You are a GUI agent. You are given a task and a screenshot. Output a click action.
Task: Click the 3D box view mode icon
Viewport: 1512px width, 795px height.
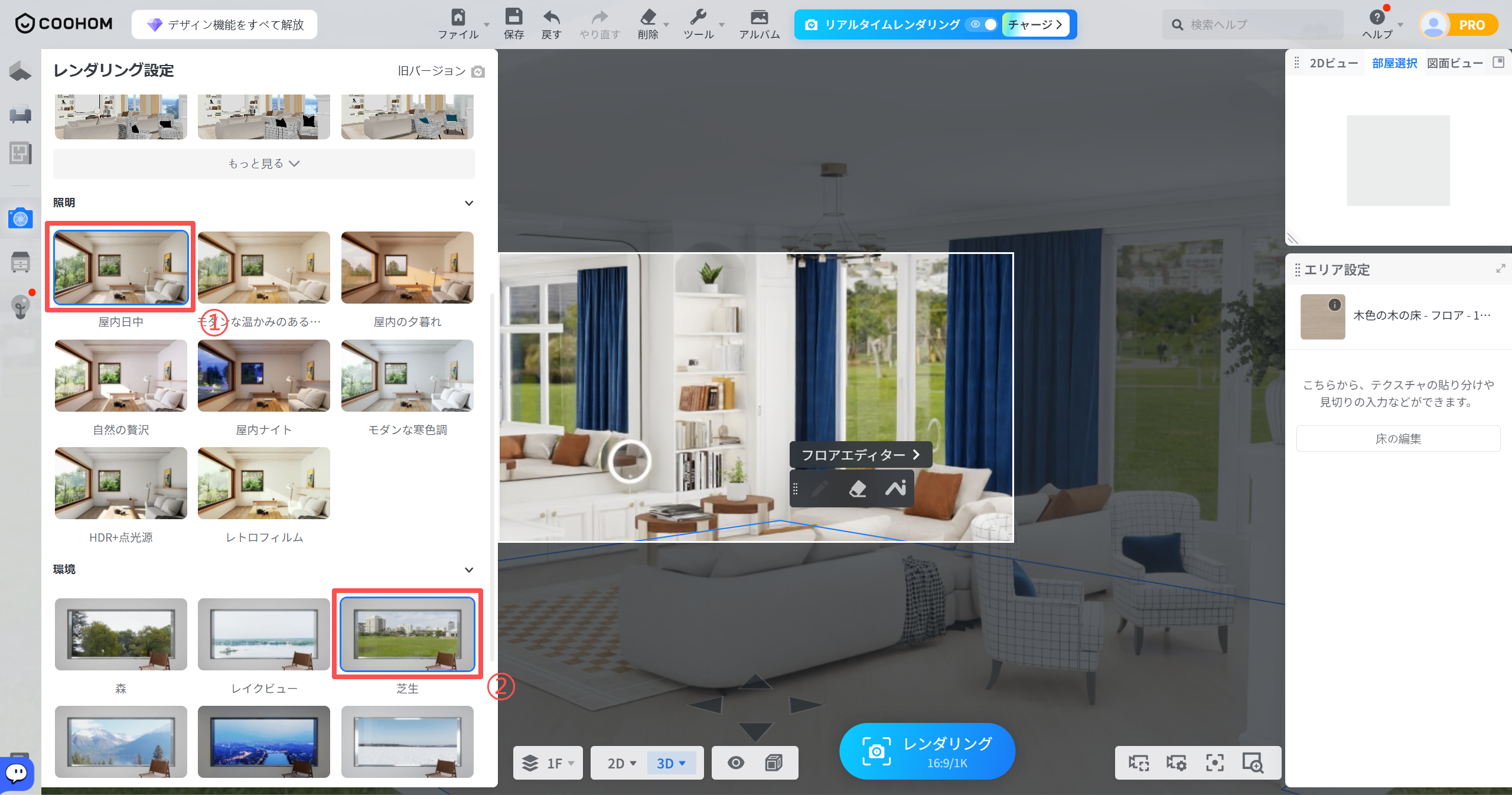point(774,763)
